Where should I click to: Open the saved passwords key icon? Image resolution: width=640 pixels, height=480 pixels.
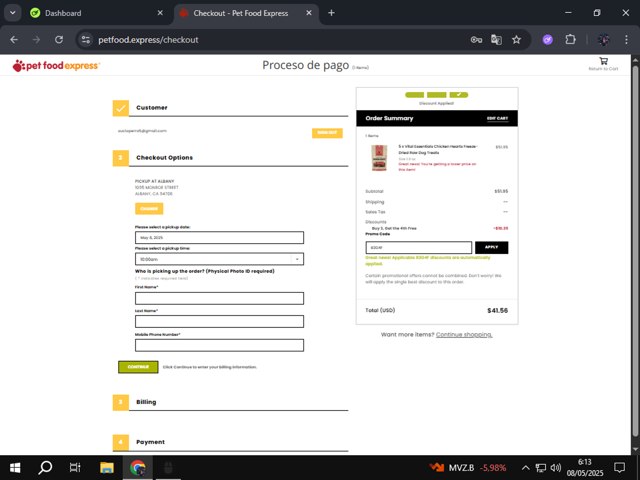coord(476,40)
